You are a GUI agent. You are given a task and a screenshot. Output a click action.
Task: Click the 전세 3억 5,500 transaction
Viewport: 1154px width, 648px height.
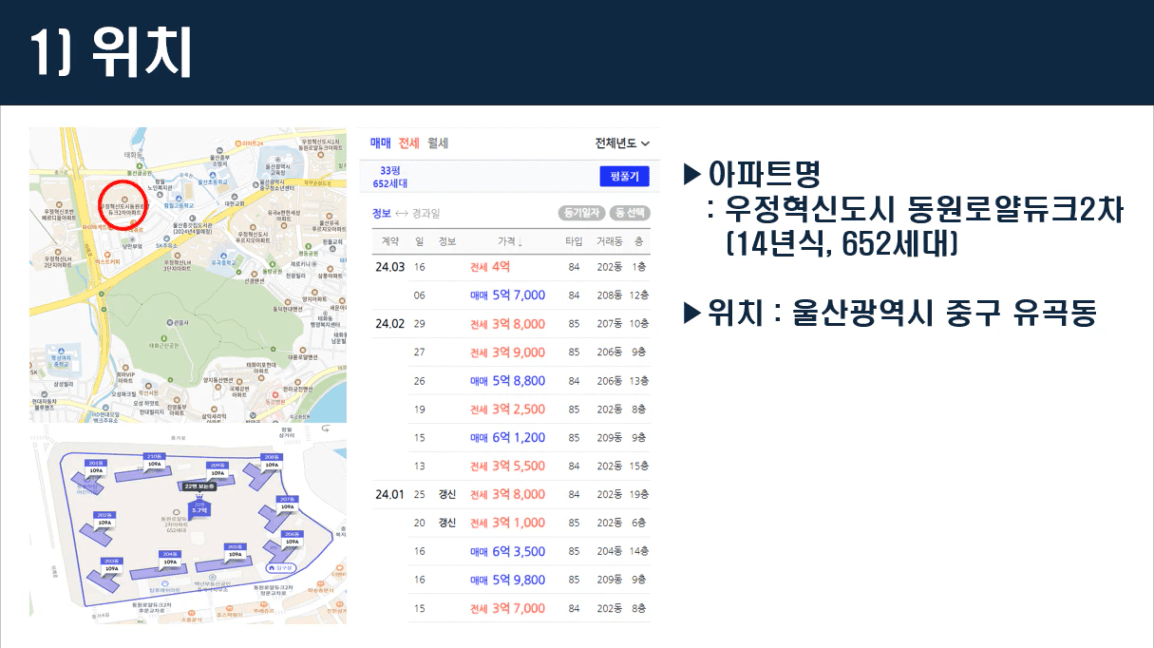tap(530, 466)
